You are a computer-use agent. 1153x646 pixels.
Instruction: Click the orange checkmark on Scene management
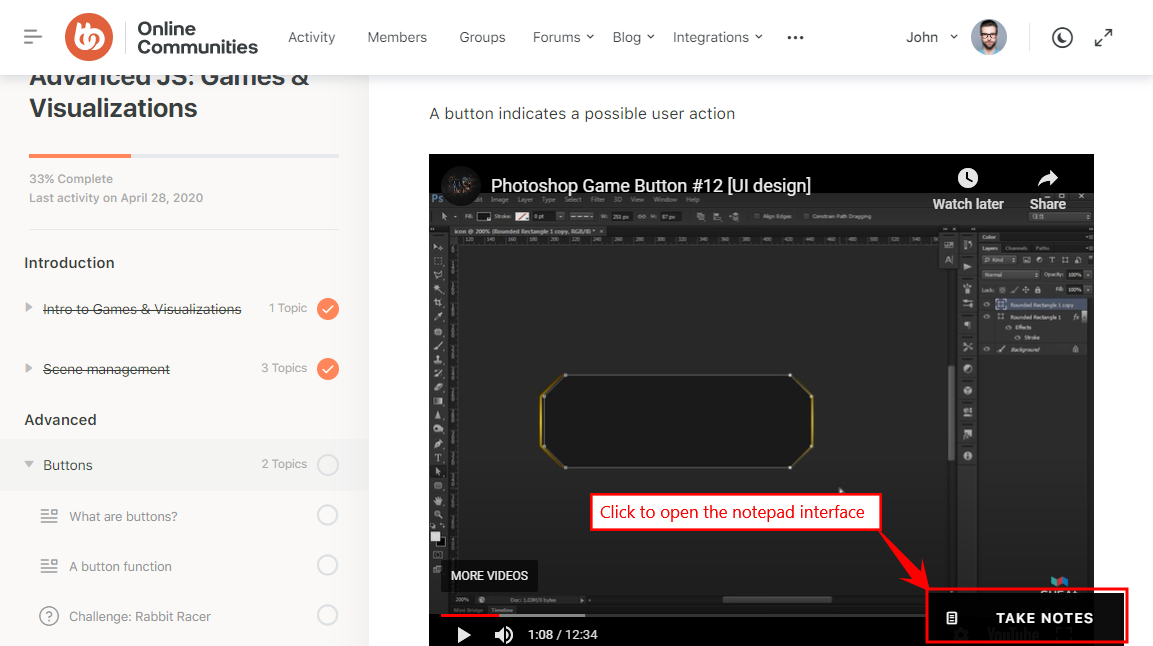[x=327, y=368]
